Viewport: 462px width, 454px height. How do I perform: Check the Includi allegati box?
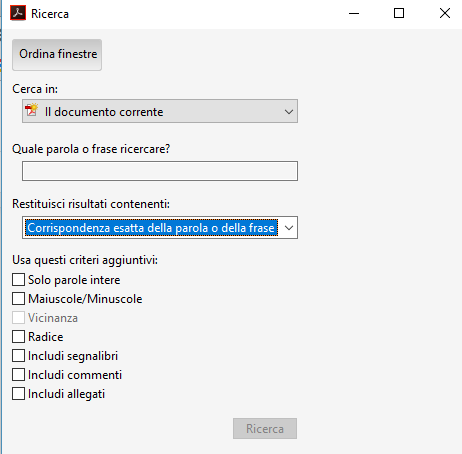(18, 394)
